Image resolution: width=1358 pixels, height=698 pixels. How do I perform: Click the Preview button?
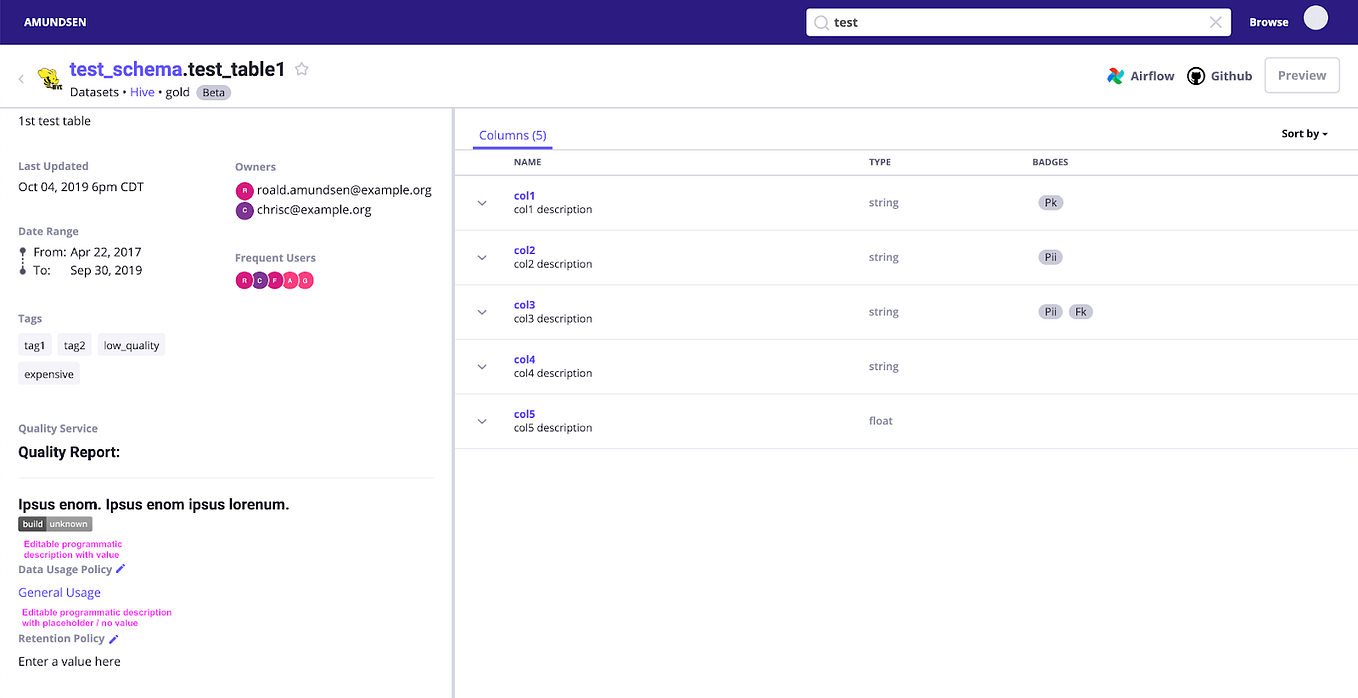[x=1301, y=74]
